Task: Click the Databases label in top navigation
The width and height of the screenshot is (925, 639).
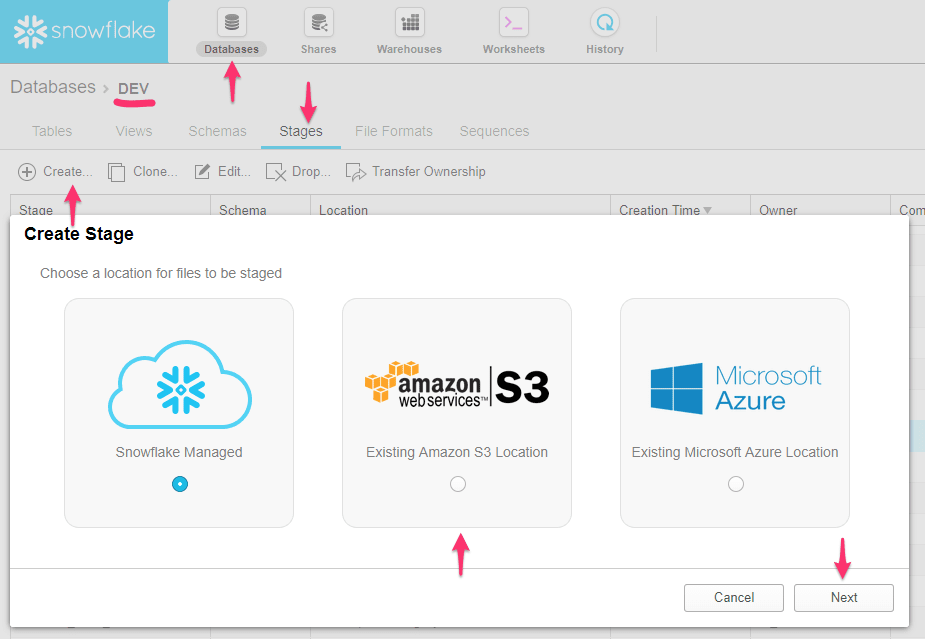Action: 232,49
